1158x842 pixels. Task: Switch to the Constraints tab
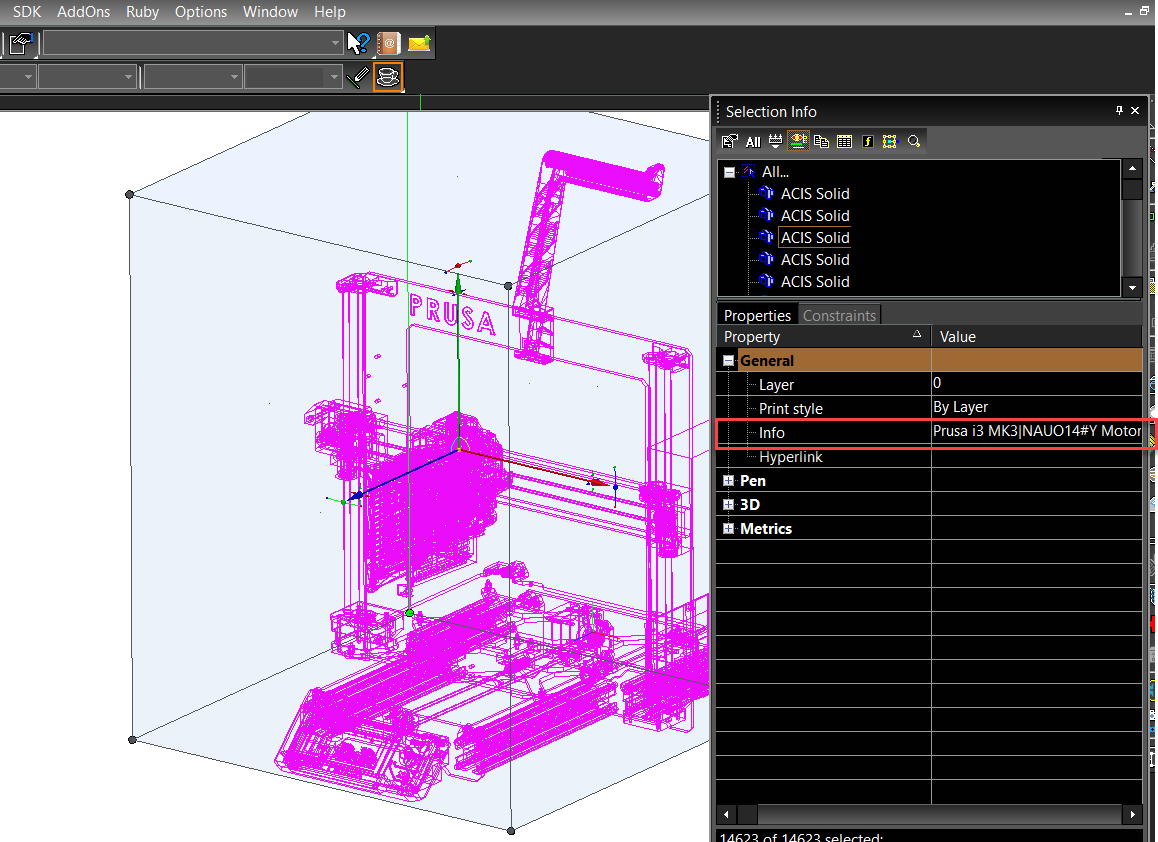(839, 315)
